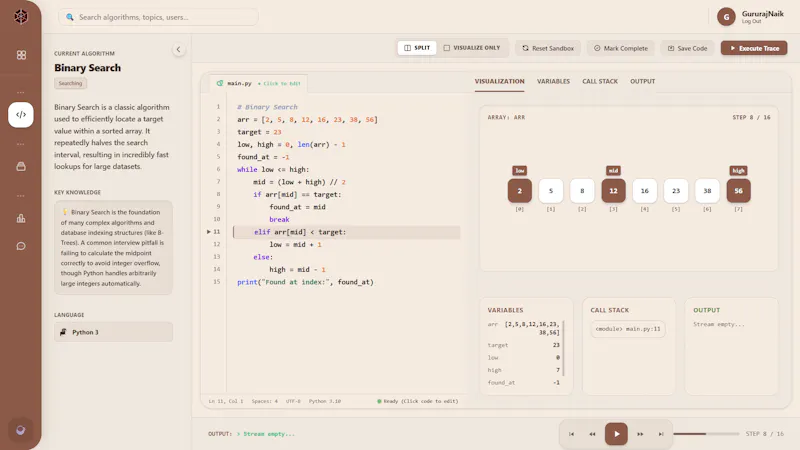800x450 pixels.
Task: Open the chat bubble icon in sidebar
Action: pos(21,246)
